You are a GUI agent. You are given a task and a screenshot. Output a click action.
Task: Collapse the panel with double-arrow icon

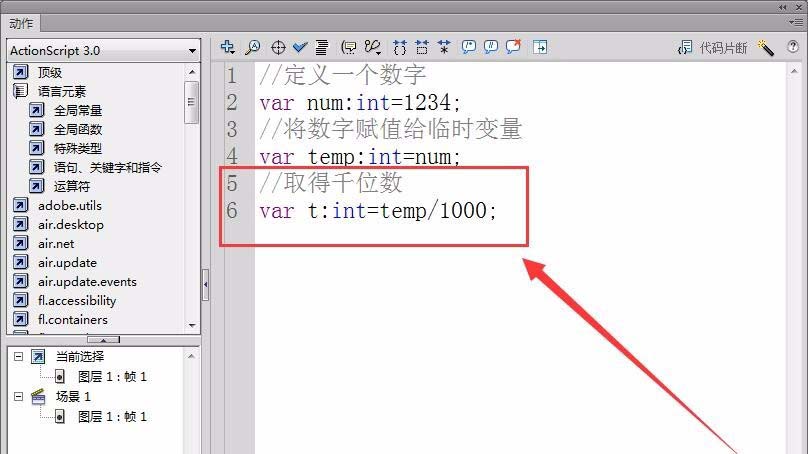point(783,7)
